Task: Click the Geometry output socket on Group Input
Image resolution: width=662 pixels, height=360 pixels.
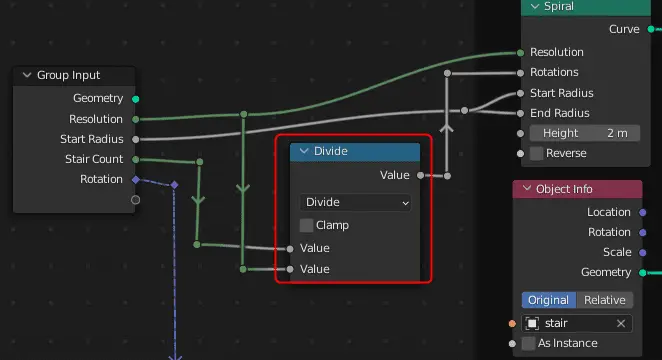Action: (x=136, y=99)
